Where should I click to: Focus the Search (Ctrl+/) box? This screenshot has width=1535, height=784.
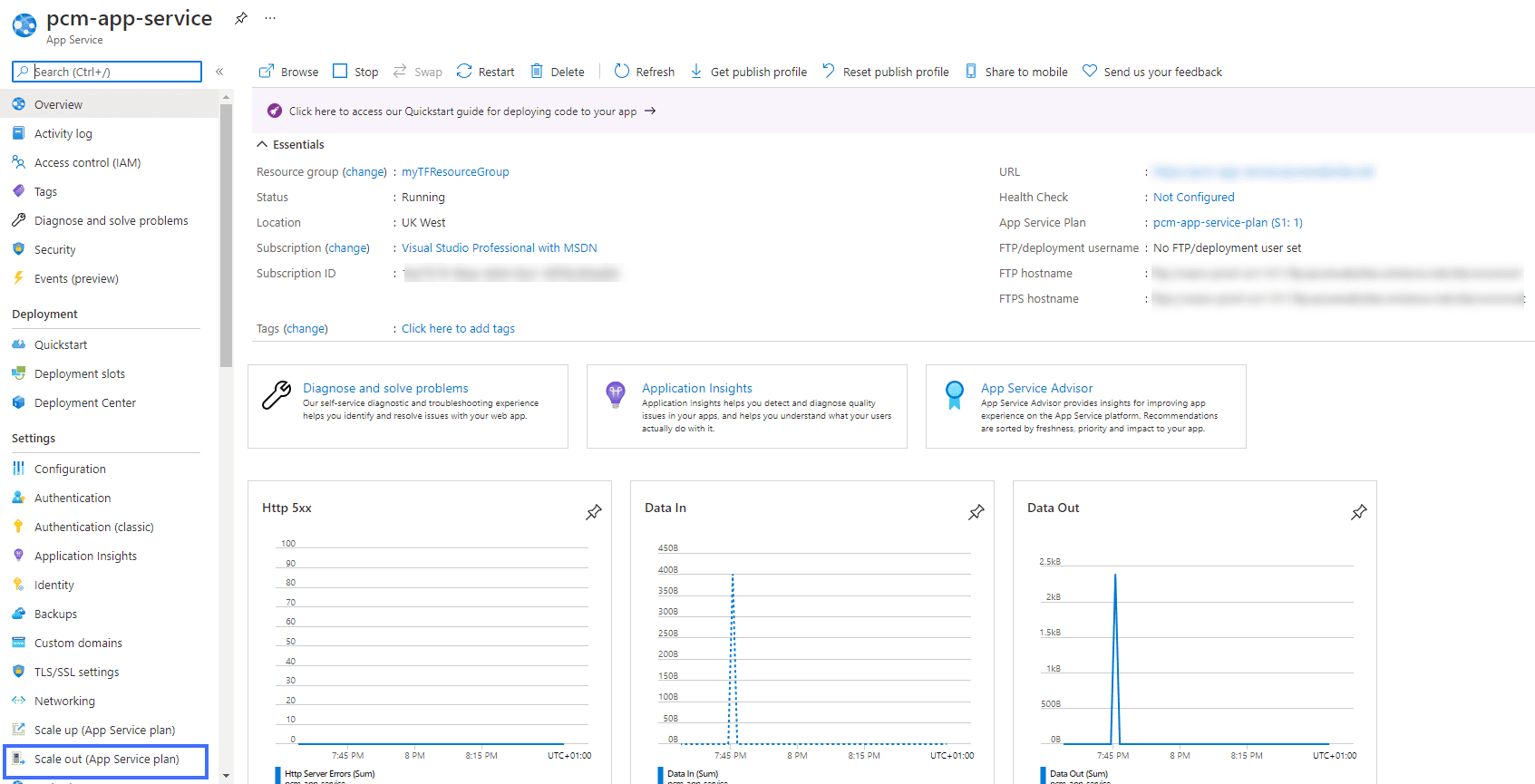click(107, 72)
